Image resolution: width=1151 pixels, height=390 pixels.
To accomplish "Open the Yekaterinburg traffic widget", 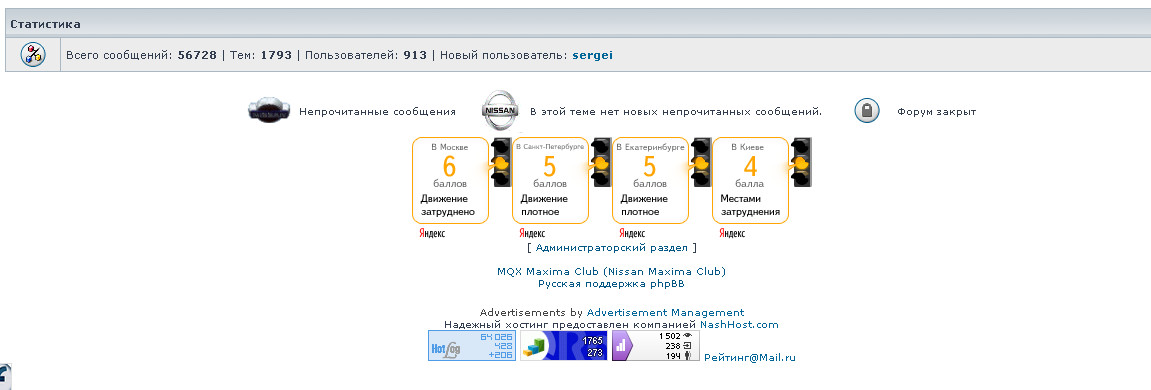I will 650,180.
